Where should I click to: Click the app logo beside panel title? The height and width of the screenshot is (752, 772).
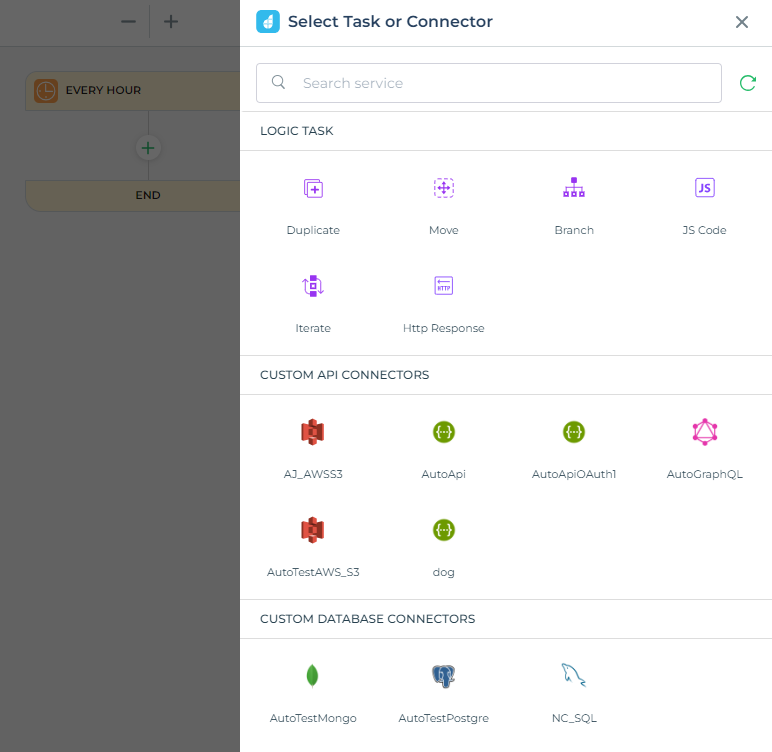[x=268, y=22]
